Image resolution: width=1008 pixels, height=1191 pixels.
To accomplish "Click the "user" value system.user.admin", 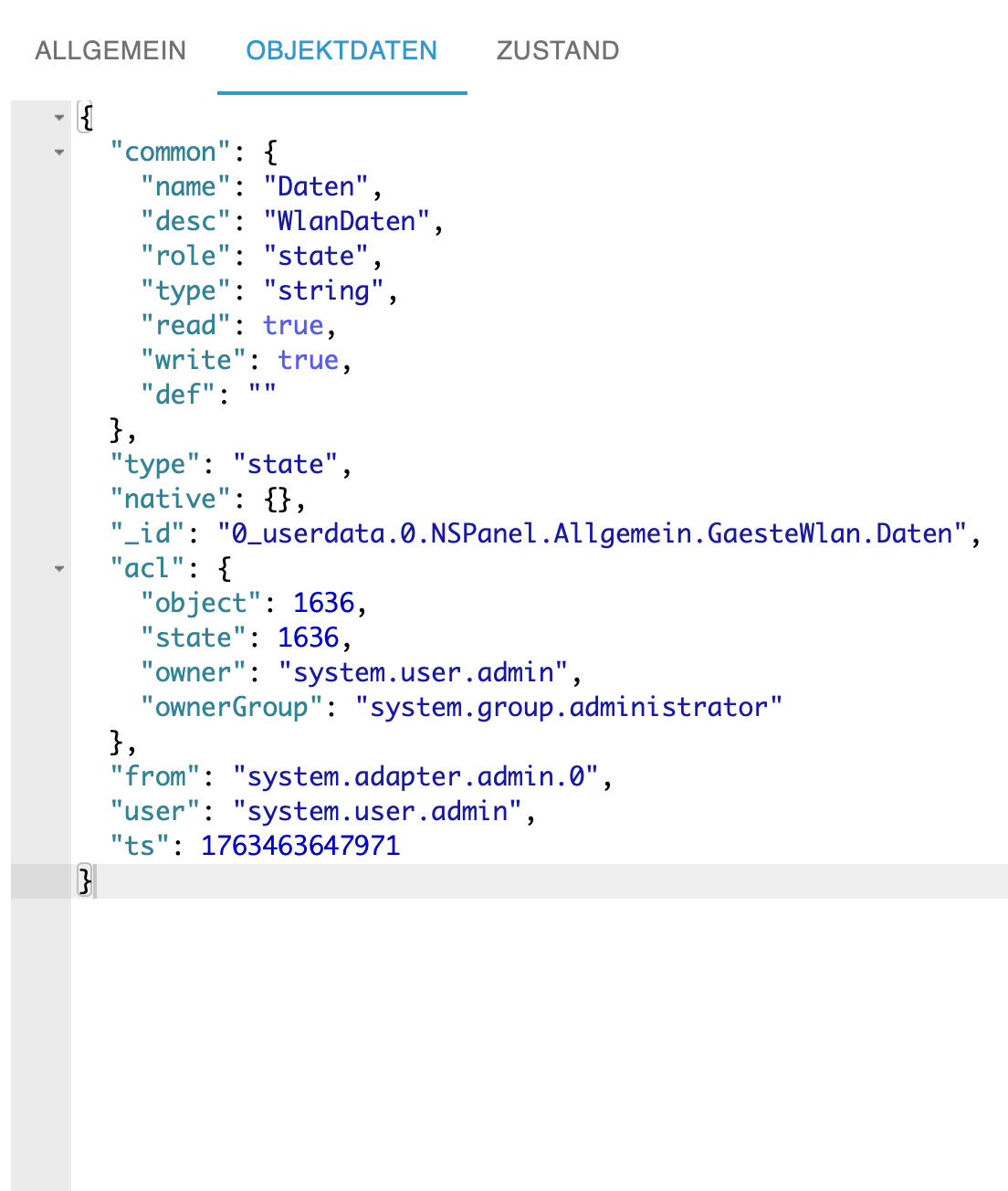I will 377,811.
